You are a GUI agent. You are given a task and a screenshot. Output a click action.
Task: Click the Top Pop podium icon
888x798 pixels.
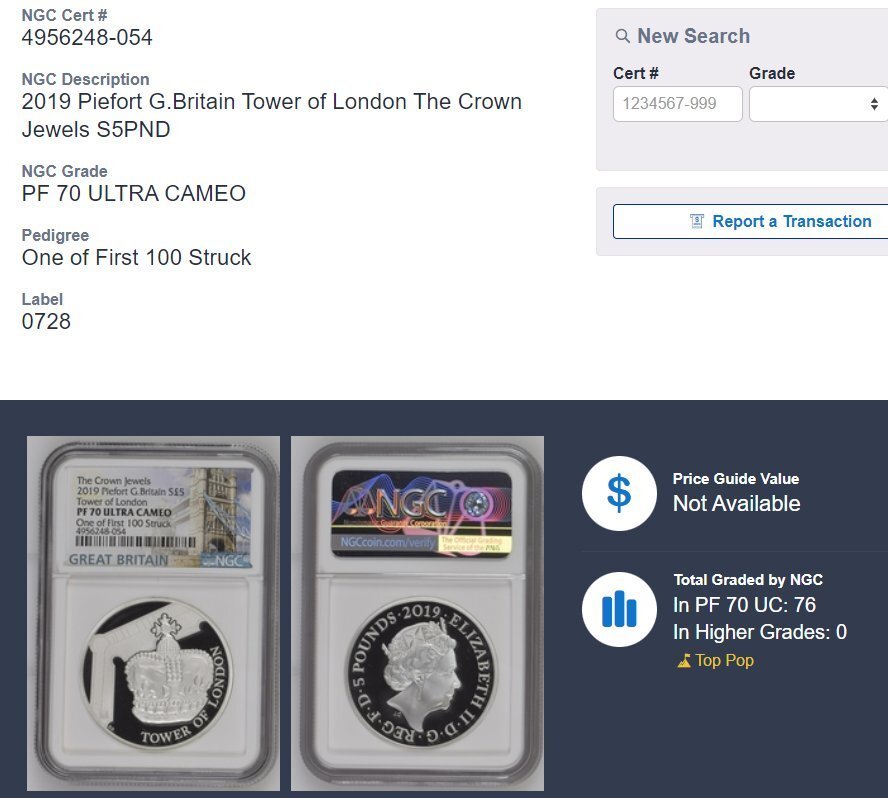tap(684, 660)
